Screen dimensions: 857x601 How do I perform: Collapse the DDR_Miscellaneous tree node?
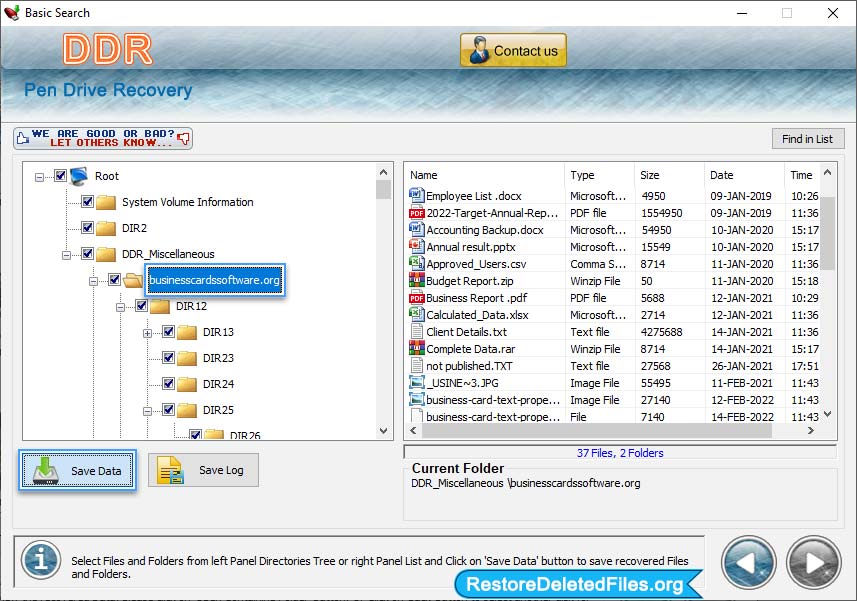tap(66, 255)
